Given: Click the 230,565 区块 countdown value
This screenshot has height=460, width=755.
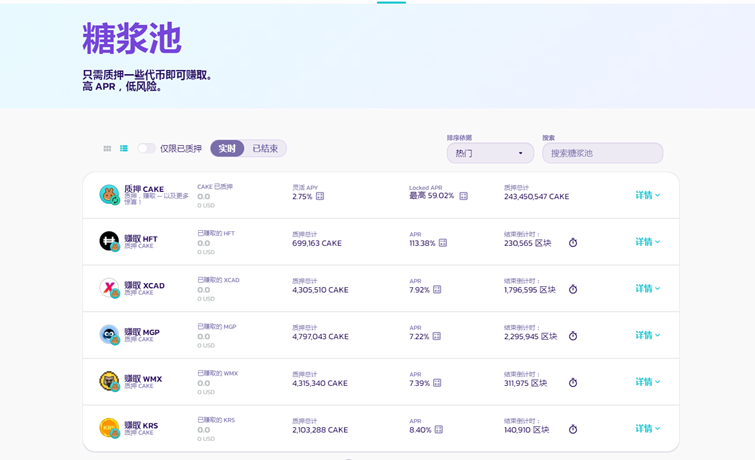Looking at the screenshot, I should pyautogui.click(x=527, y=243).
